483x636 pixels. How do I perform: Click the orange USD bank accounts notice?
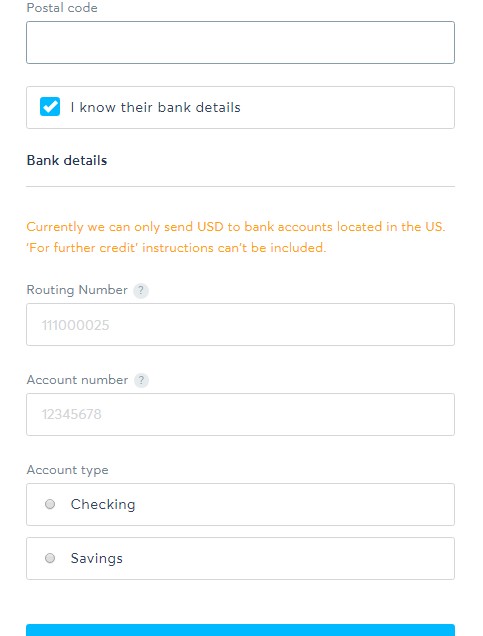click(236, 226)
